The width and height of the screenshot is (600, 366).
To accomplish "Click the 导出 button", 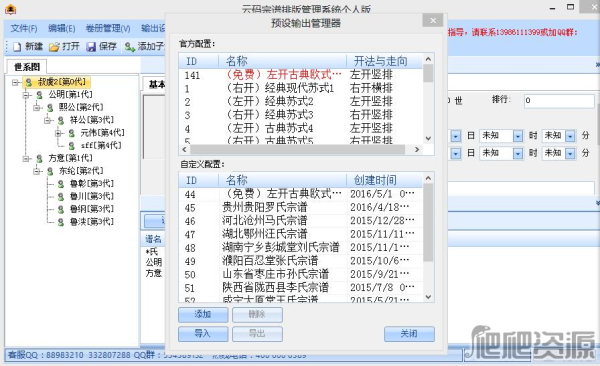I will 257,334.
